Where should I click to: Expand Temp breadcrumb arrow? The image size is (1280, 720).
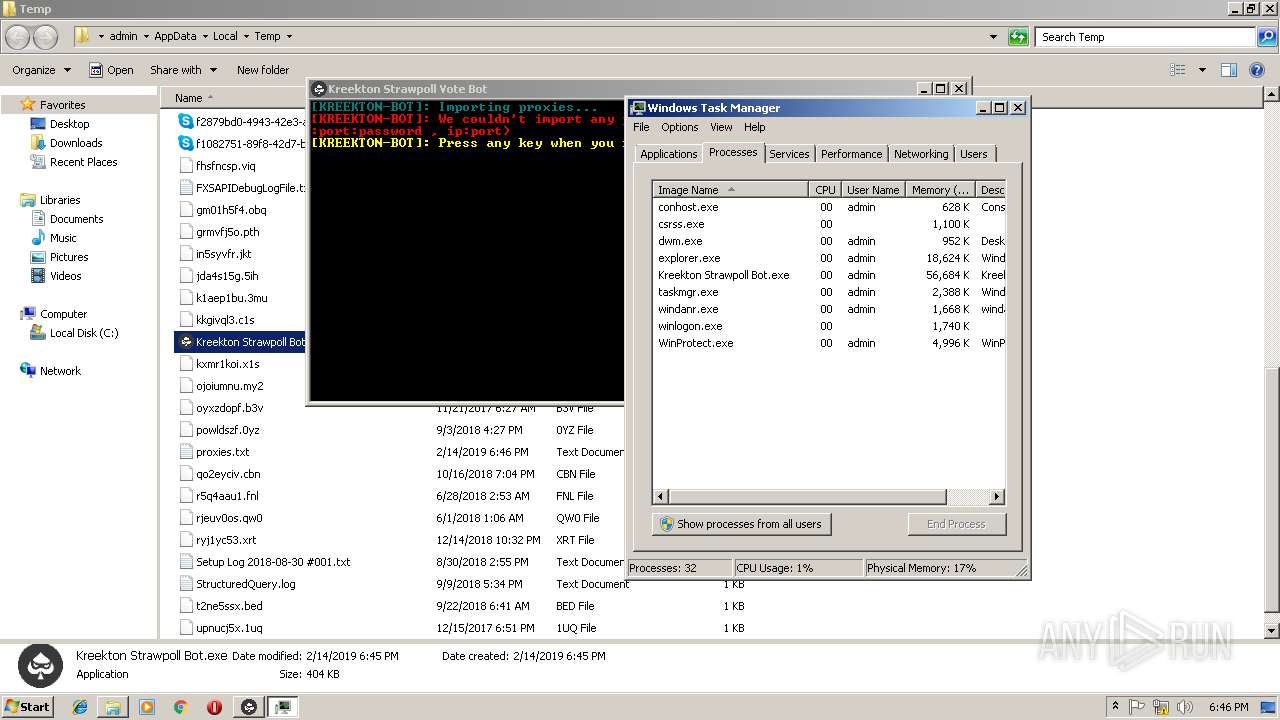[289, 37]
